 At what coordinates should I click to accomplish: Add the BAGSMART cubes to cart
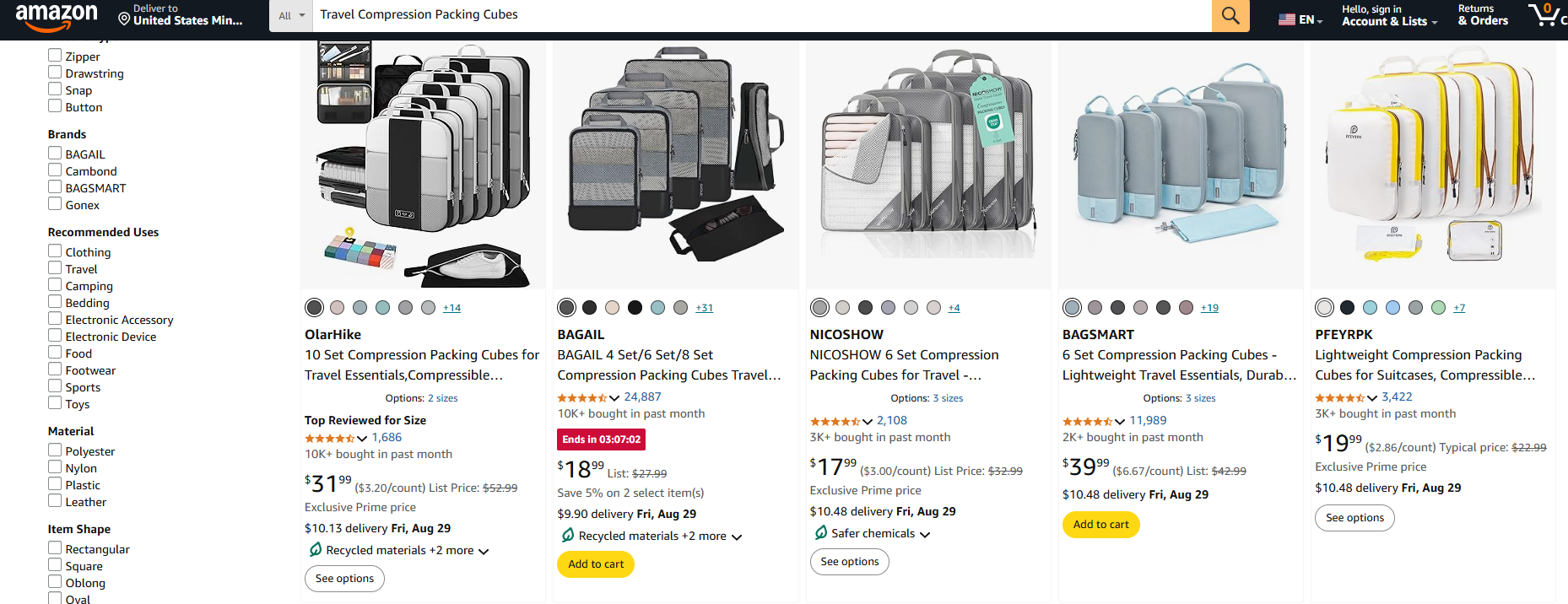pyautogui.click(x=1100, y=524)
